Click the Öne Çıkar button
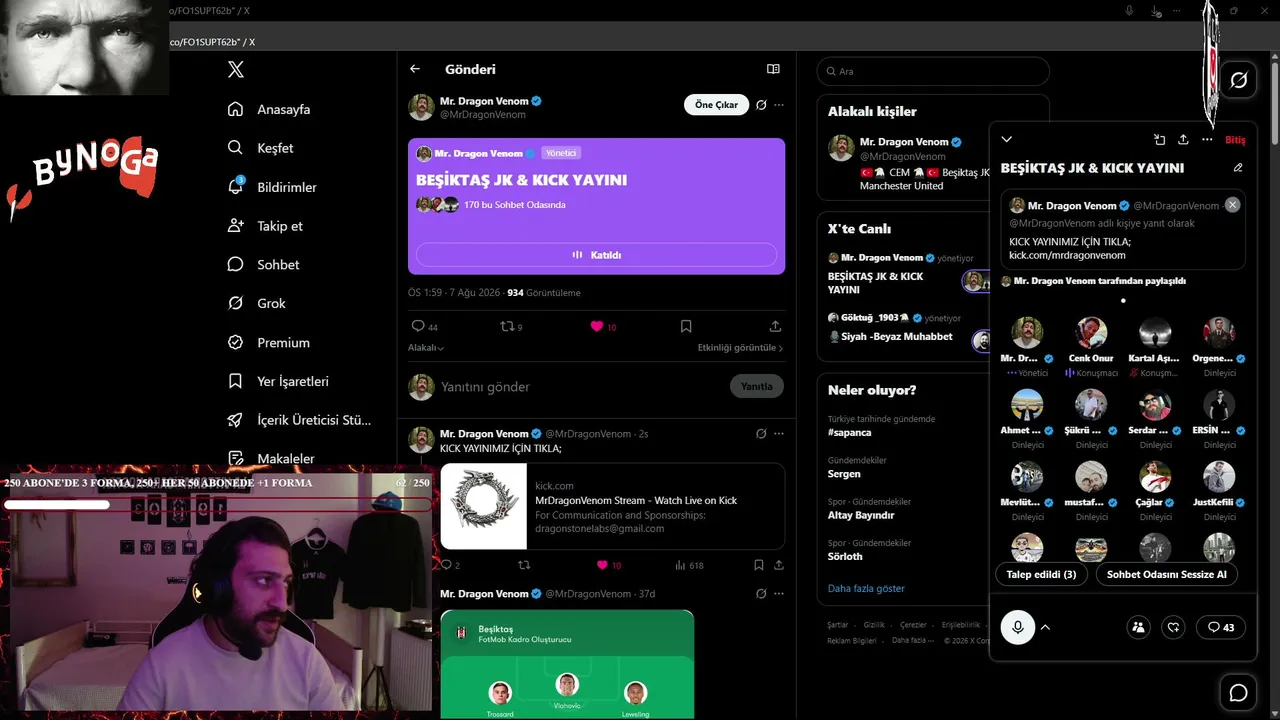The width and height of the screenshot is (1280, 720). pyautogui.click(x=716, y=105)
